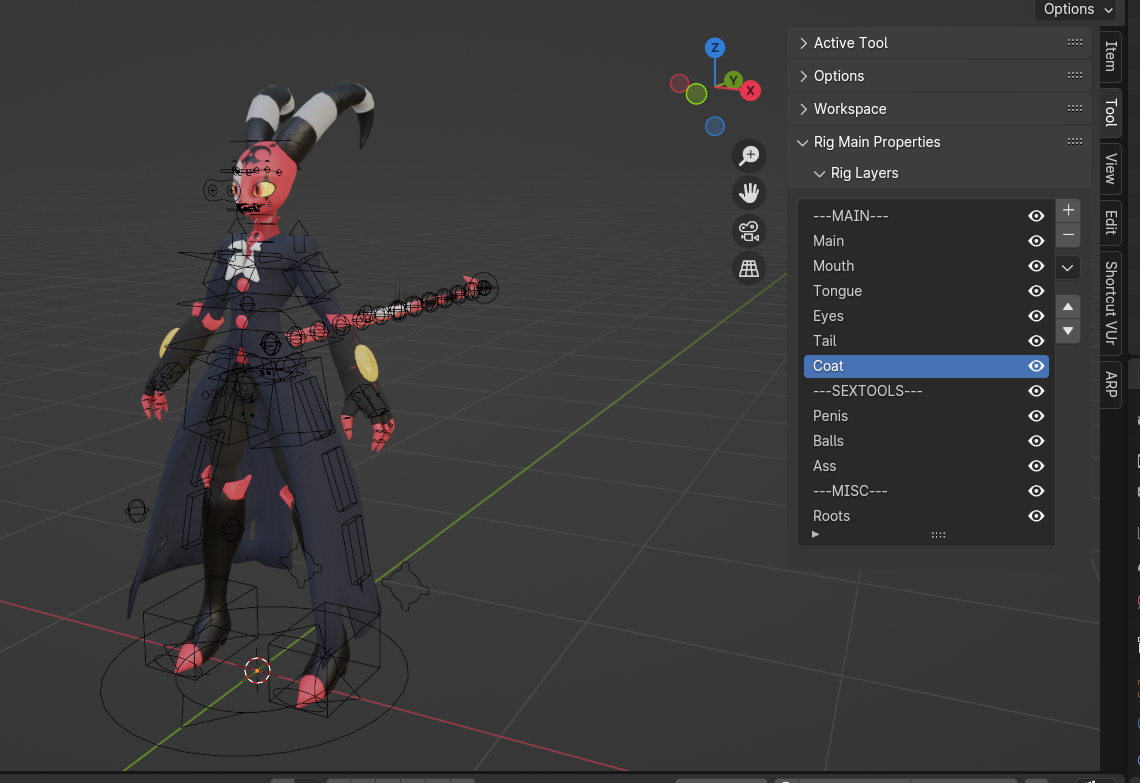Hide the Mouth rig layer
Viewport: 1140px width, 783px height.
pyautogui.click(x=1036, y=266)
